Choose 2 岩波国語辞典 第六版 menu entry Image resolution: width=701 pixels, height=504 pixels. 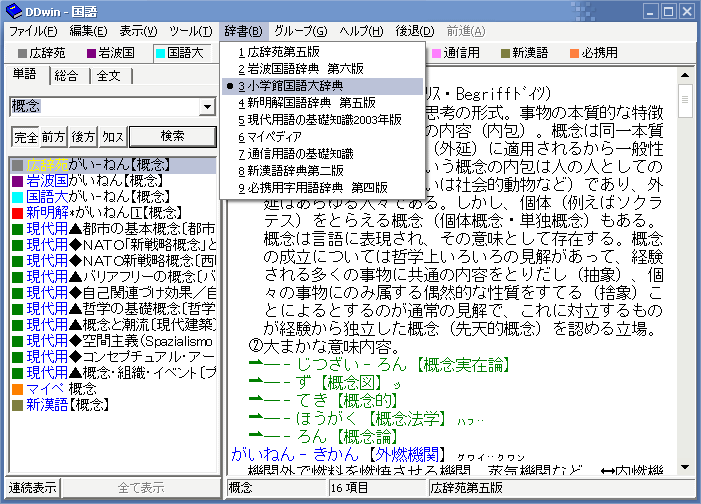322,69
